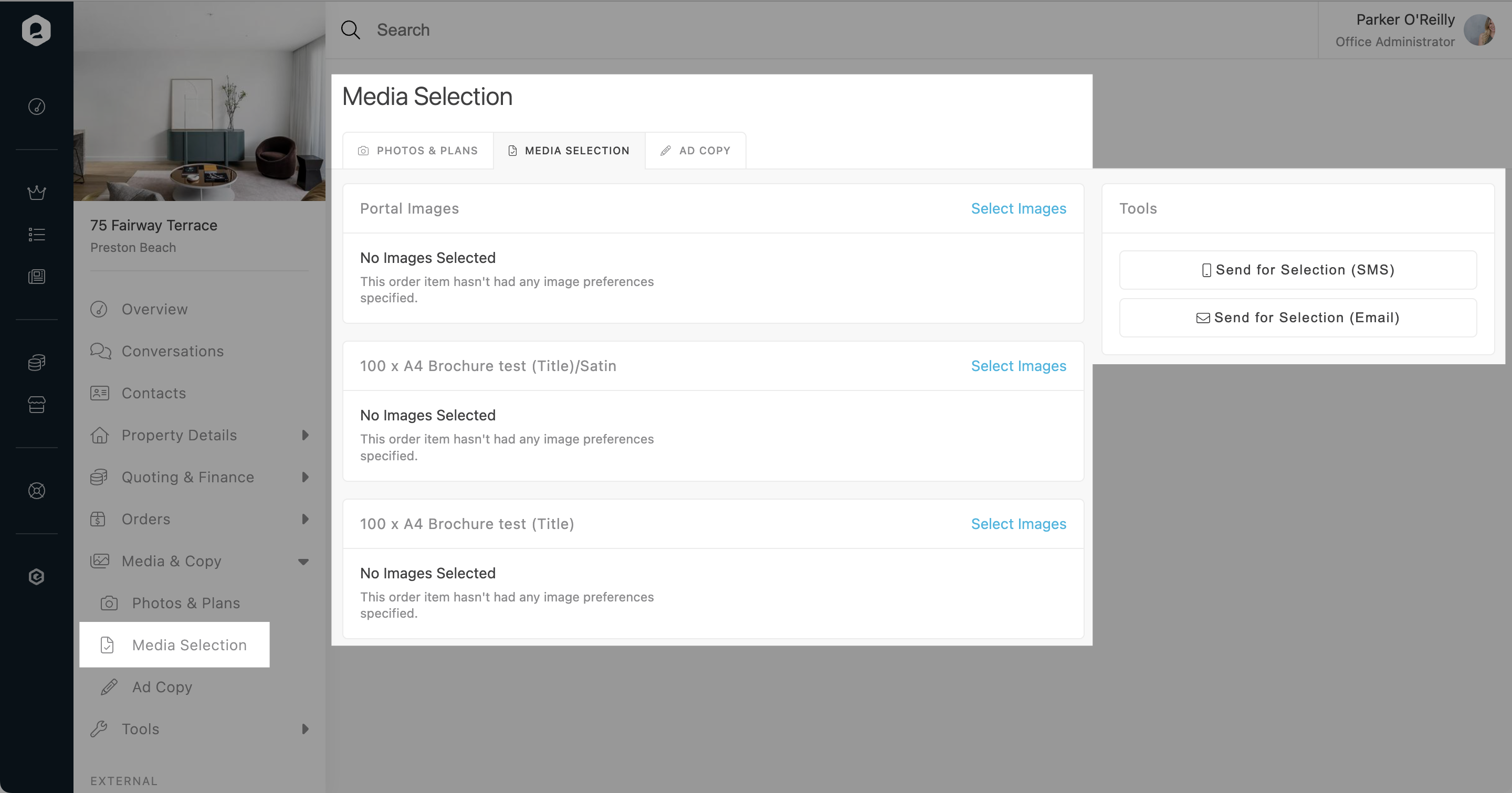
Task: Expand Quoting & Finance menu arrow
Action: click(304, 478)
